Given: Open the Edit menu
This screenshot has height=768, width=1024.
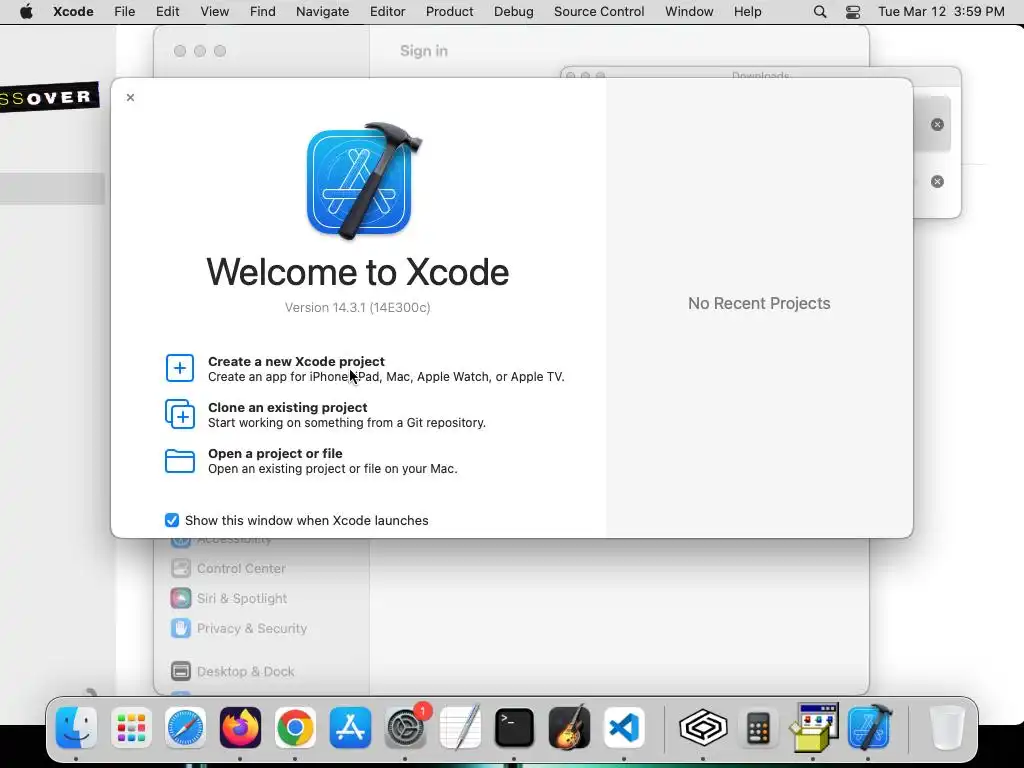Looking at the screenshot, I should point(167,12).
